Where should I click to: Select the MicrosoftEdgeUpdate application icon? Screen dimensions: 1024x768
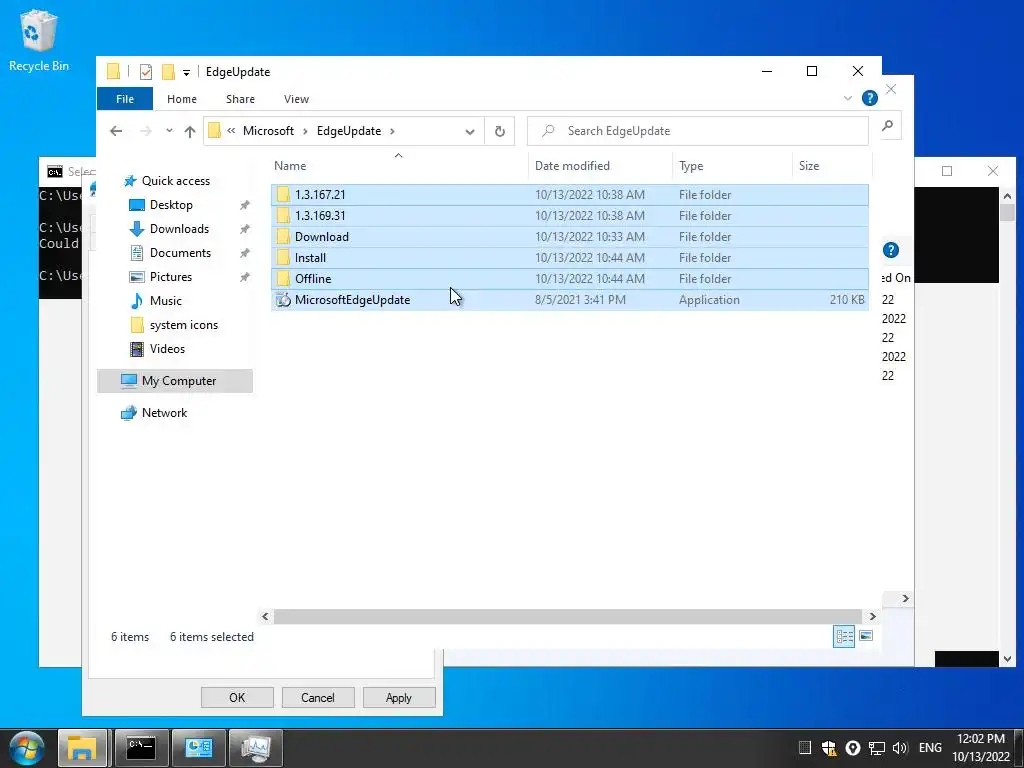283,300
